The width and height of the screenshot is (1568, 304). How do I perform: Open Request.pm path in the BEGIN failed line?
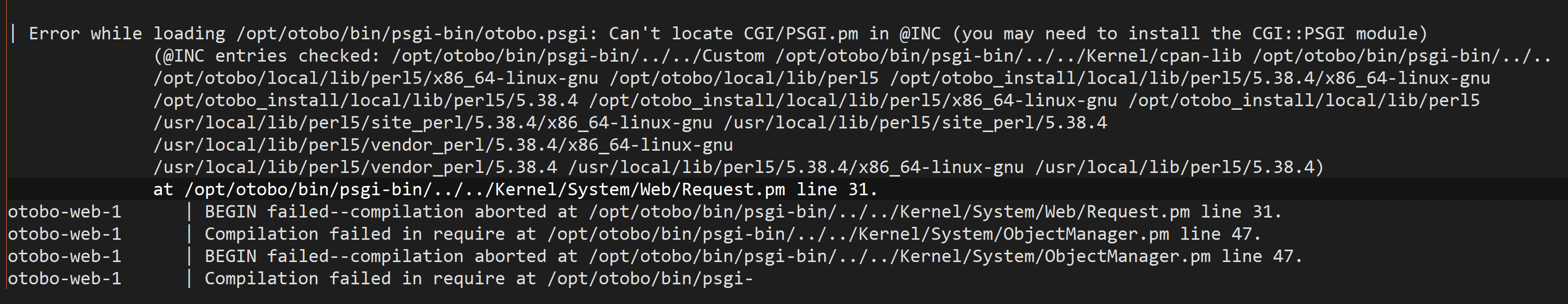[x=889, y=212]
